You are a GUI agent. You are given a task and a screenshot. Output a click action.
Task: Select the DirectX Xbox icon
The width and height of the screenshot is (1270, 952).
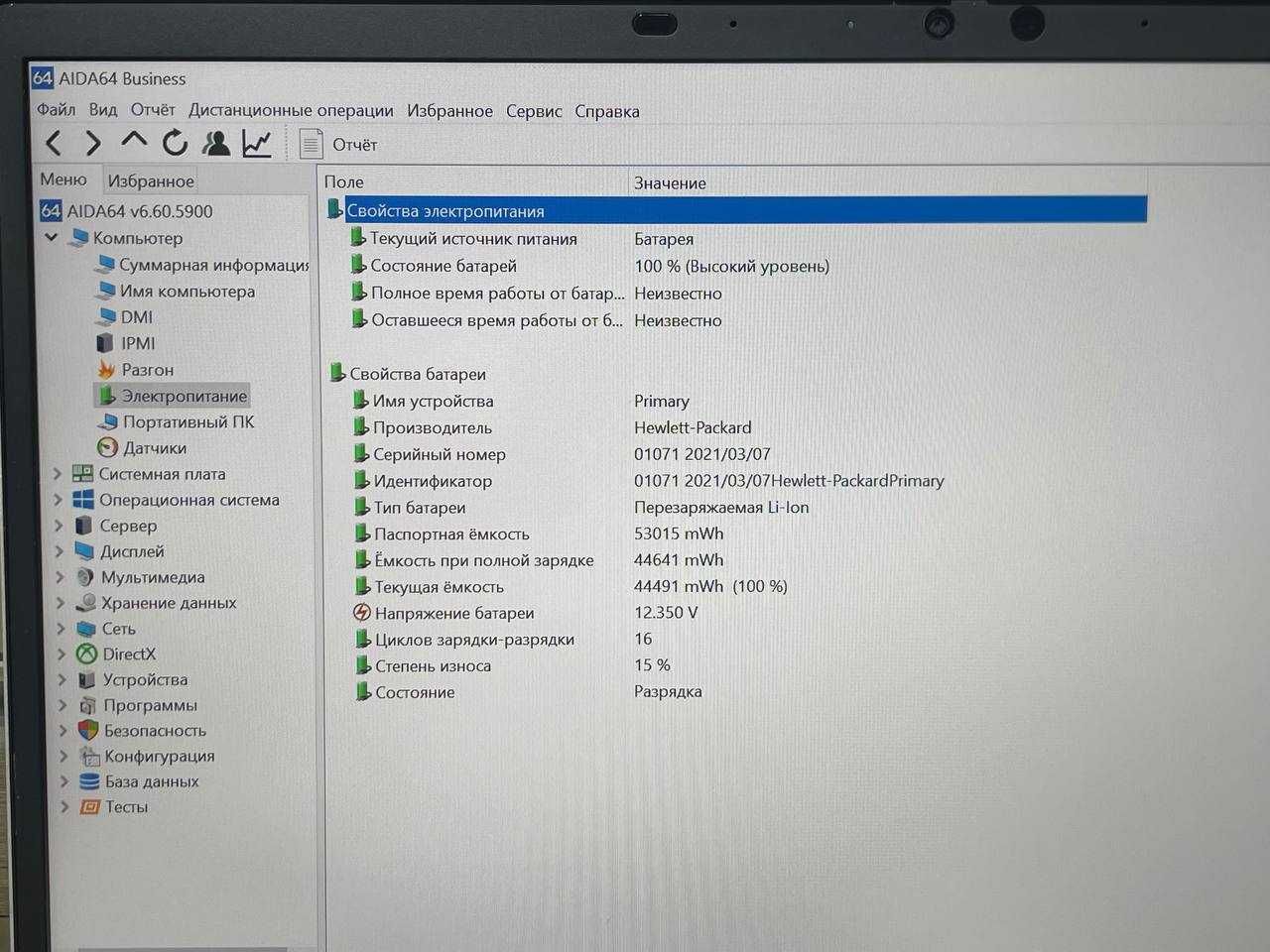[x=87, y=654]
